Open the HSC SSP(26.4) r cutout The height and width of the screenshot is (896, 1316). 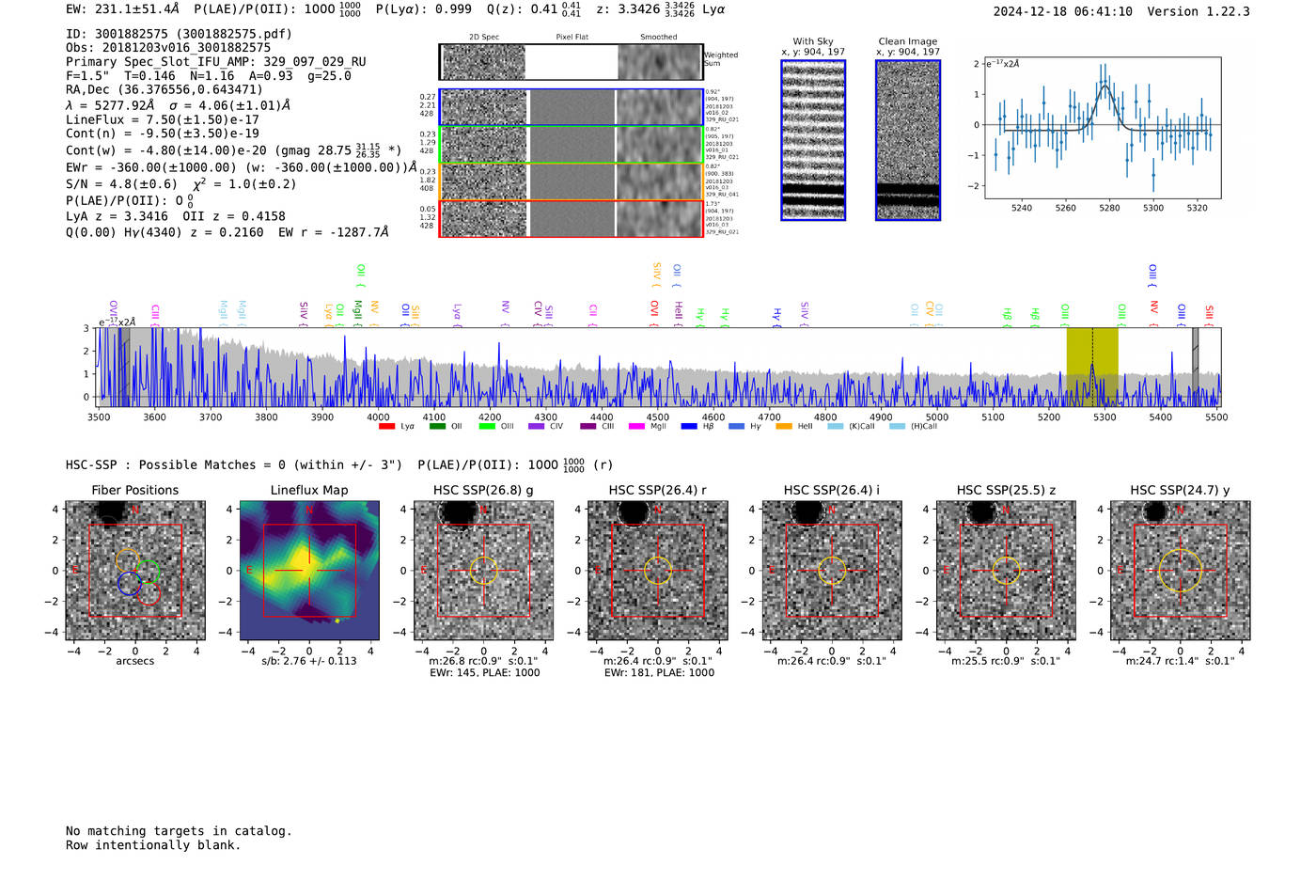click(x=658, y=570)
